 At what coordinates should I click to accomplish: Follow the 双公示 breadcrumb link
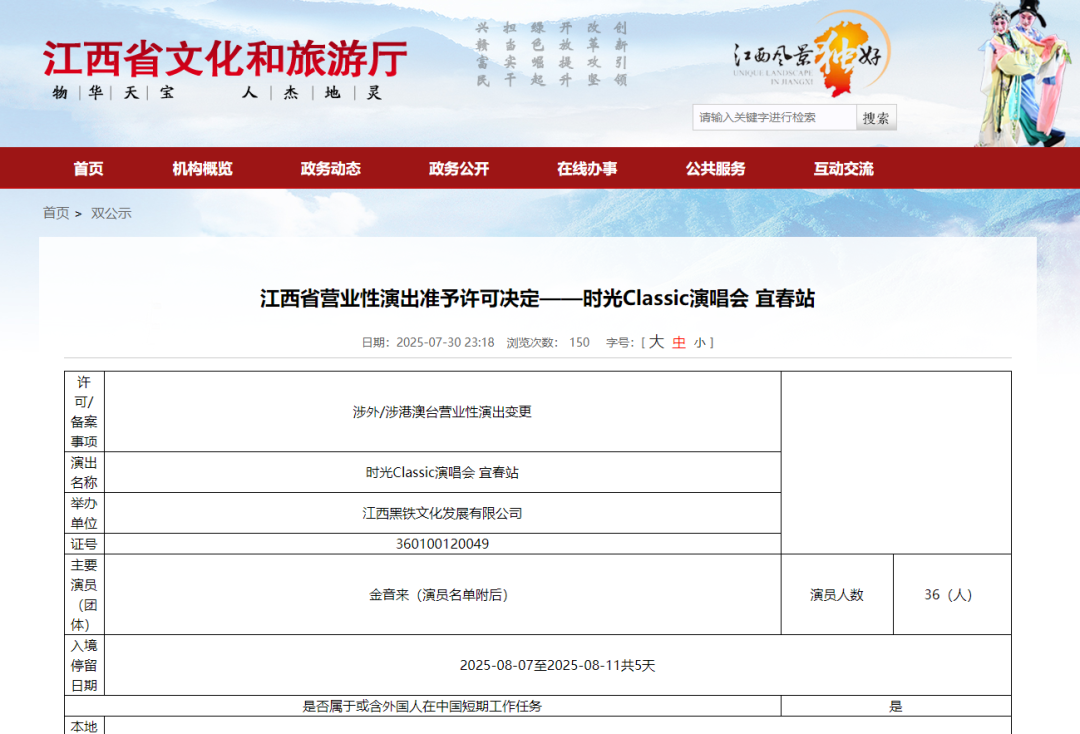coord(111,213)
